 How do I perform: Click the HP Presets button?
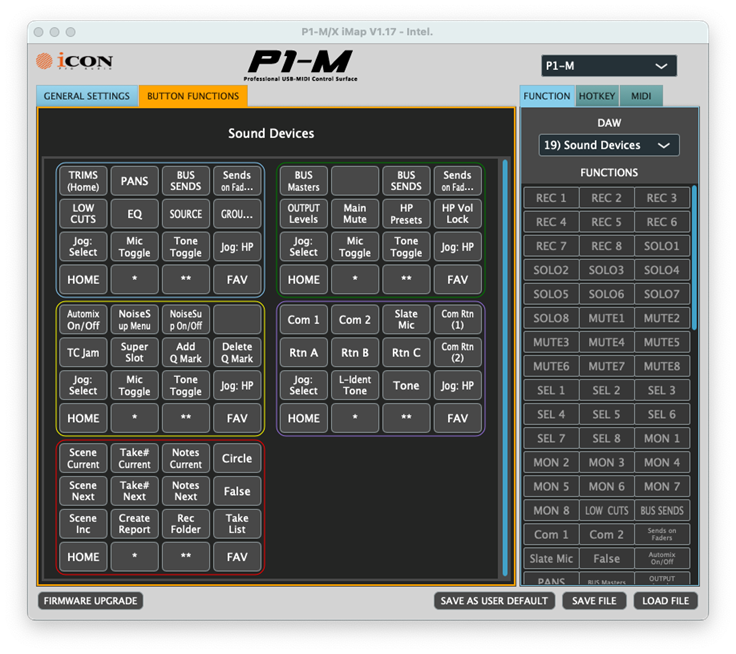pos(406,214)
